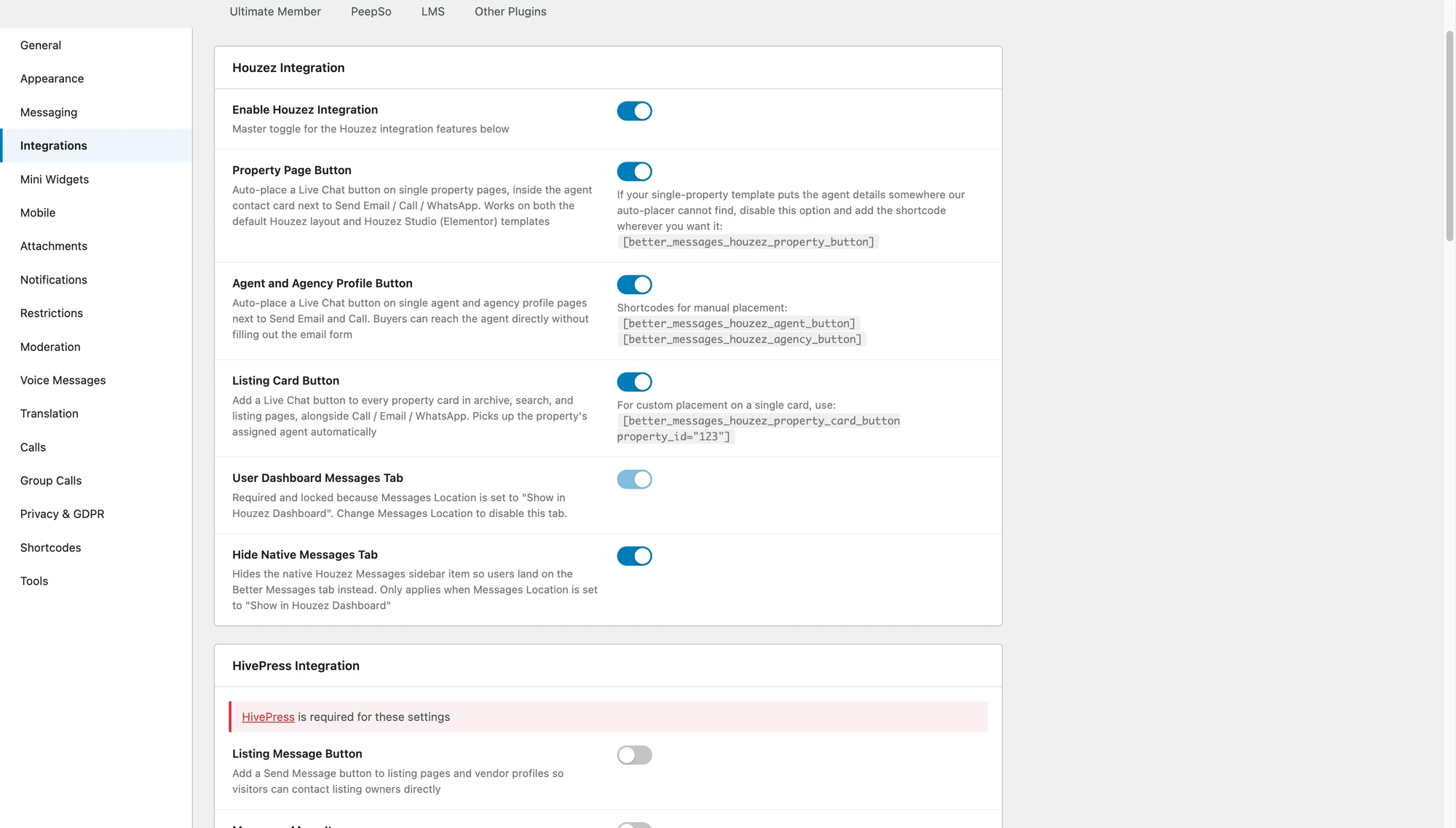The image size is (1456, 828).
Task: Enable the HivePress Listing Message Button toggle
Action: click(x=634, y=755)
